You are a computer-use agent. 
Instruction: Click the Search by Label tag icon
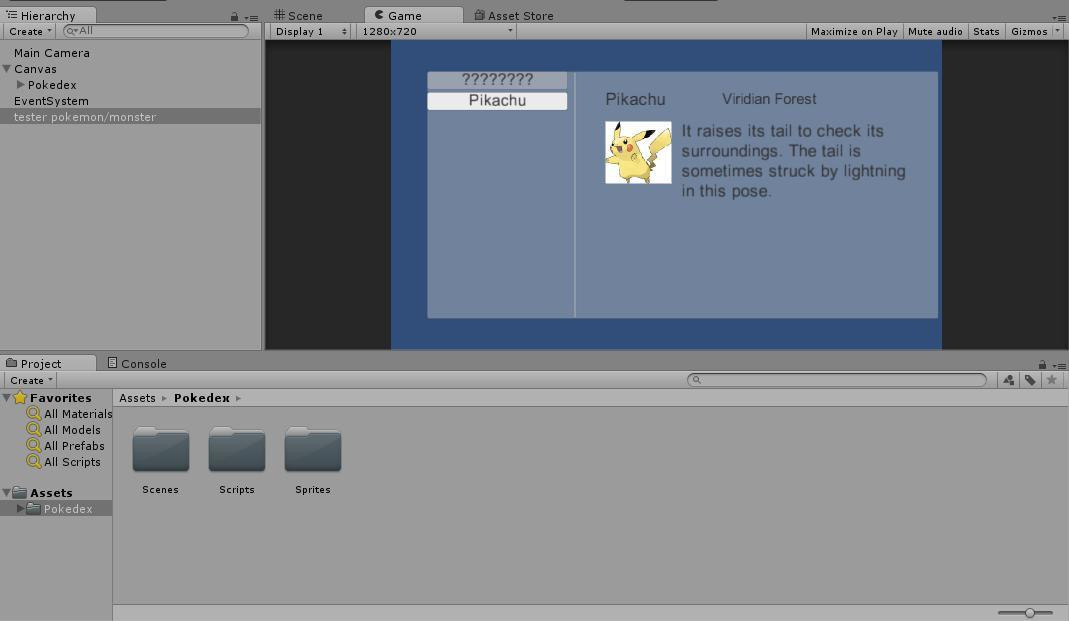tap(1030, 380)
